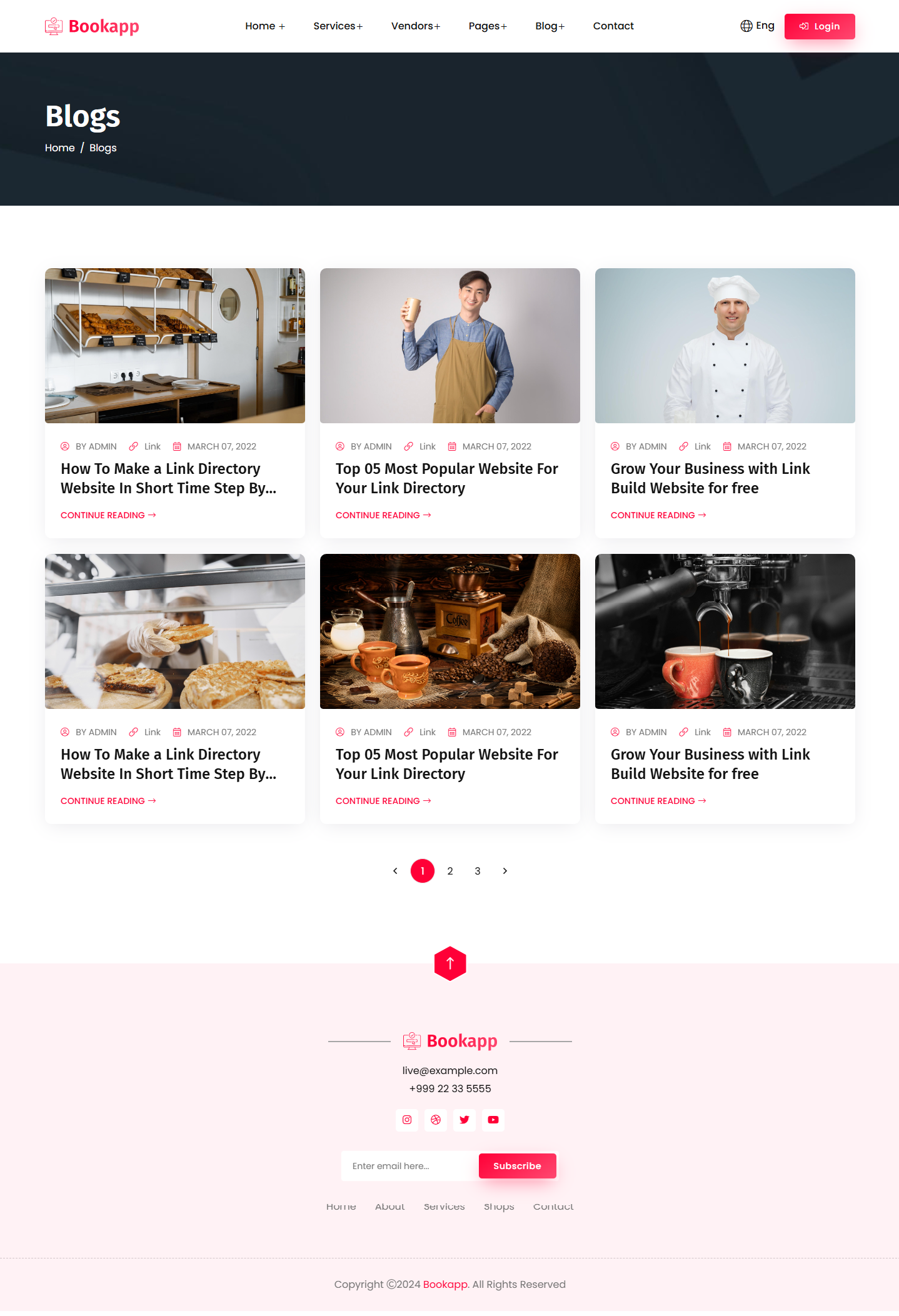
Task: Click the Subscribe button
Action: [517, 1166]
